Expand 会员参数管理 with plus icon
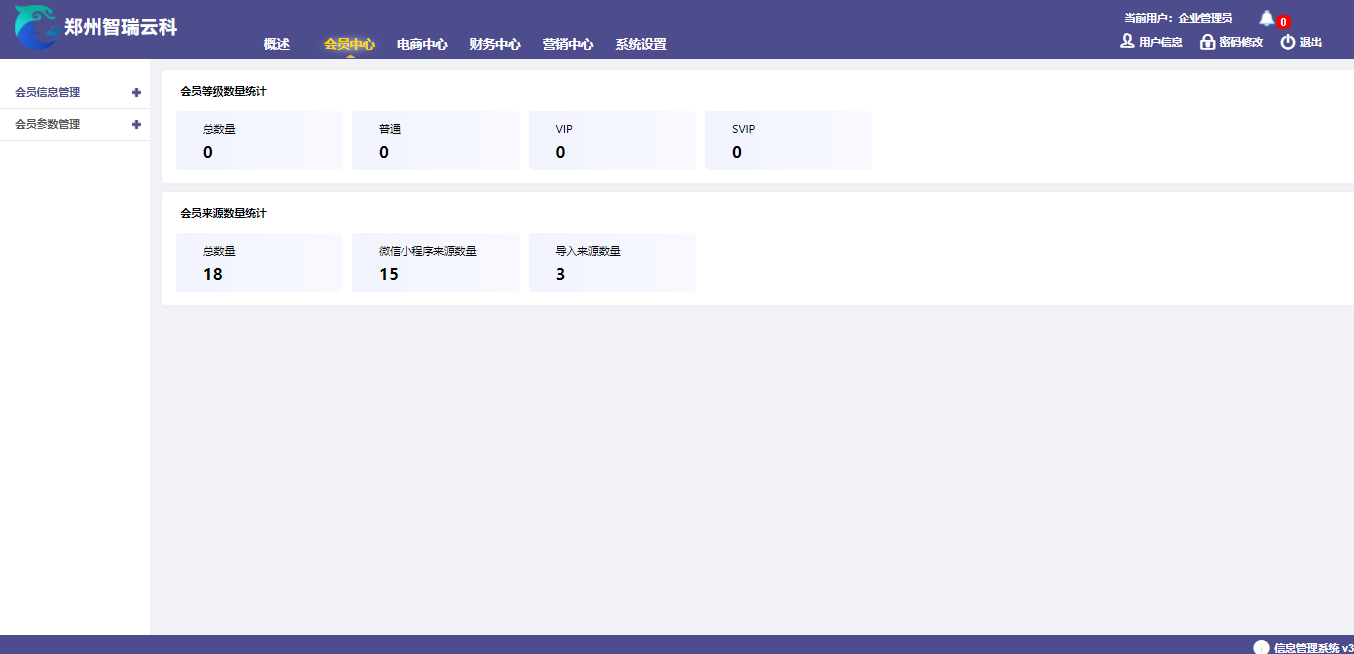 (136, 124)
